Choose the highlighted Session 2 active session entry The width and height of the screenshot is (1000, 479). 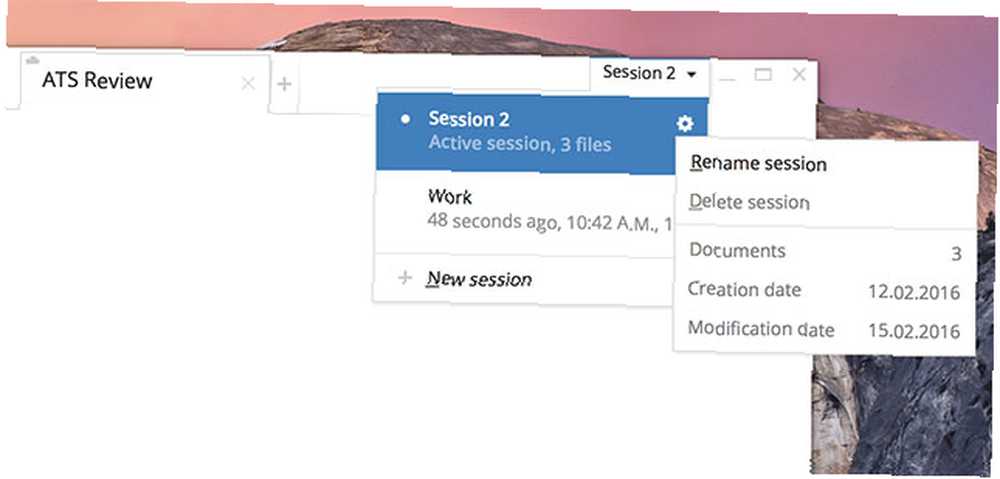click(542, 133)
